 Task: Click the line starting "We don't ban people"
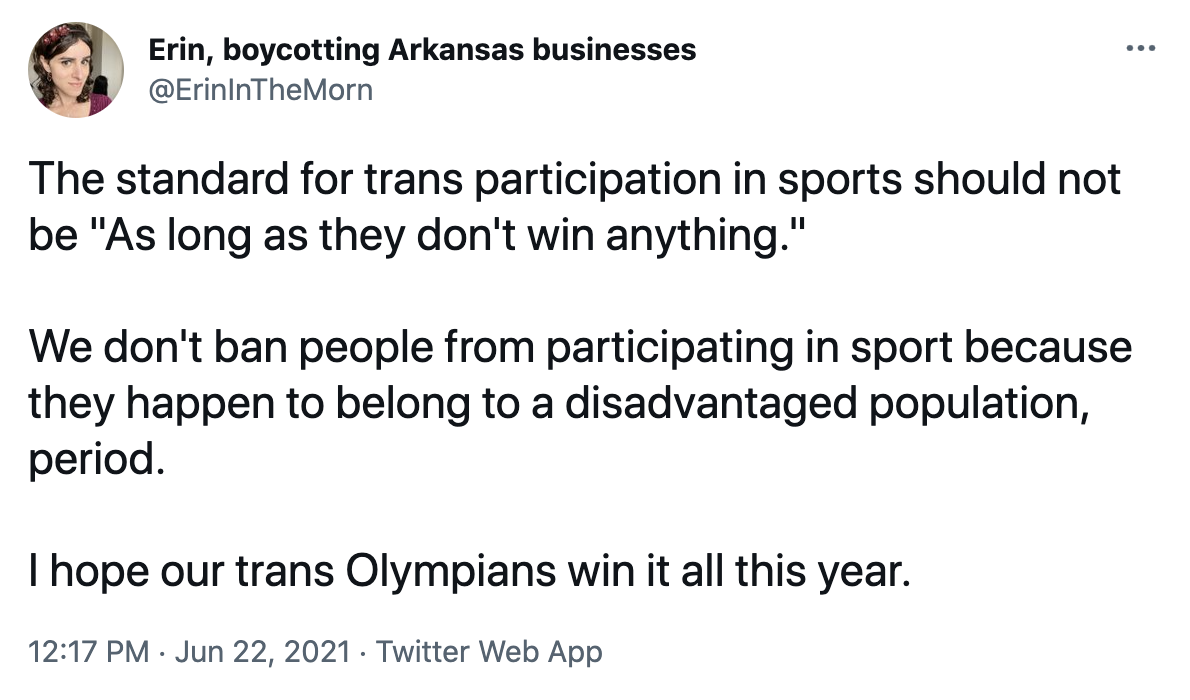(580, 348)
